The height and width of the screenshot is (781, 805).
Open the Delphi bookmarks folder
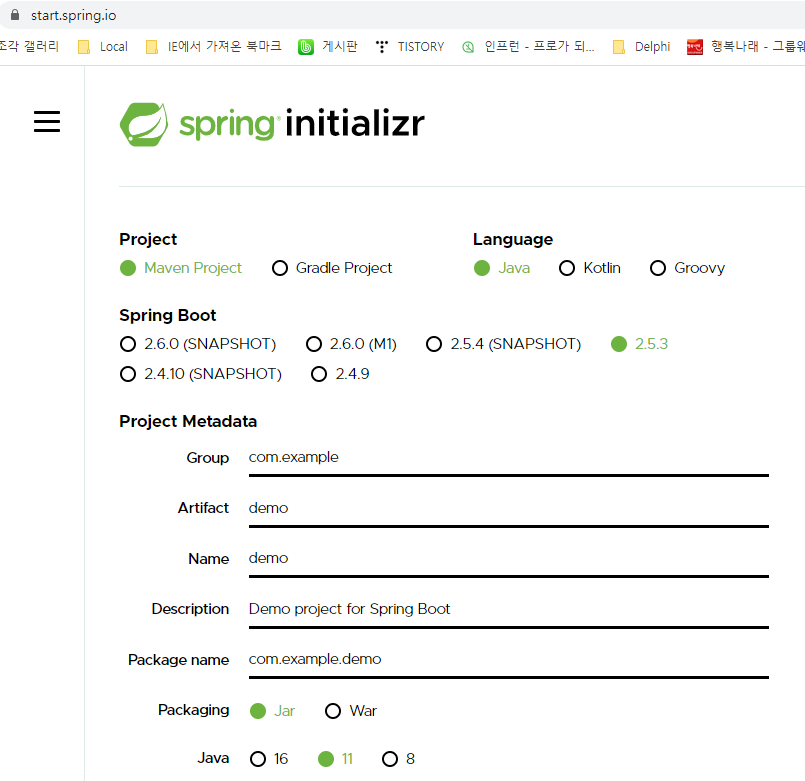[642, 47]
